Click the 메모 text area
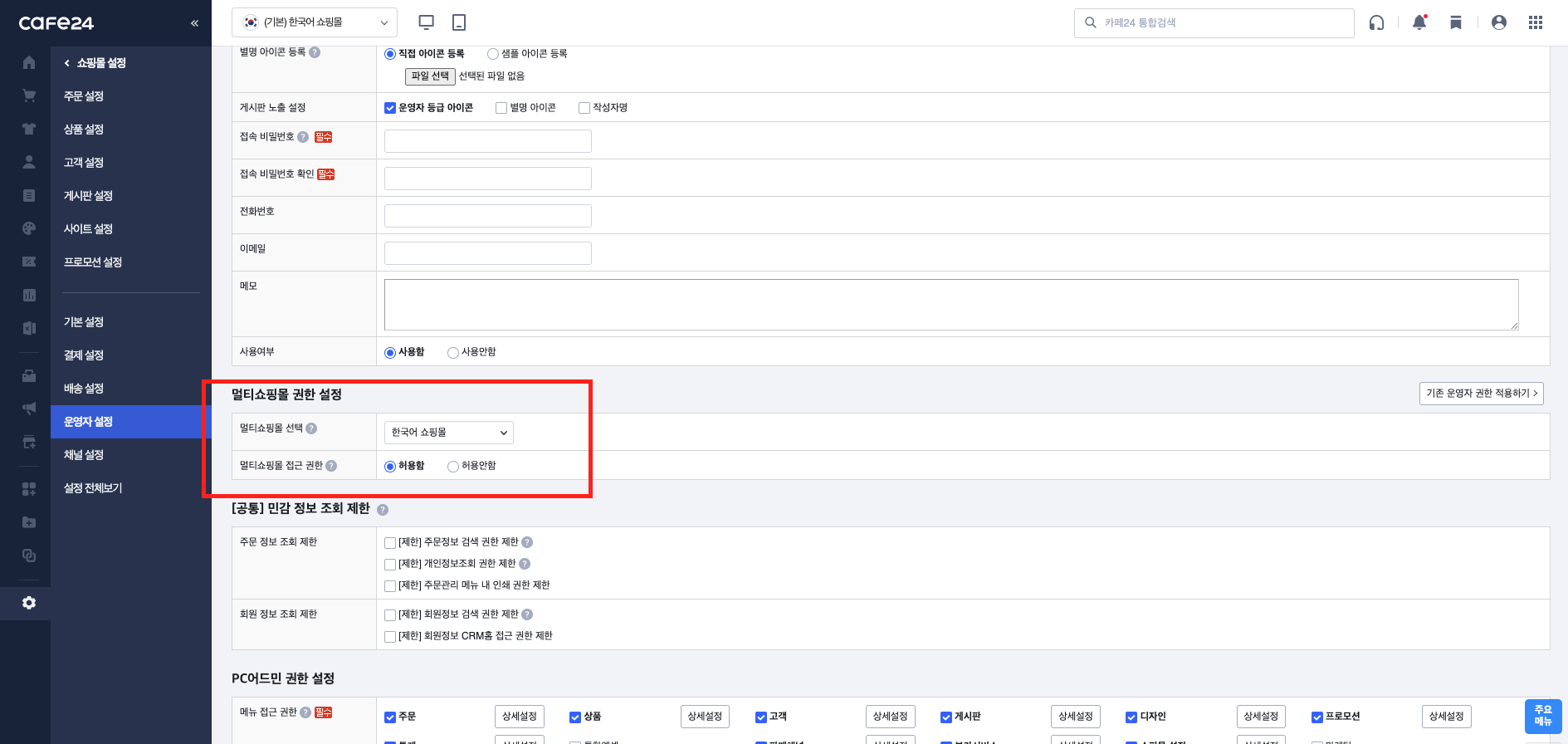This screenshot has height=744, width=1568. [x=950, y=304]
